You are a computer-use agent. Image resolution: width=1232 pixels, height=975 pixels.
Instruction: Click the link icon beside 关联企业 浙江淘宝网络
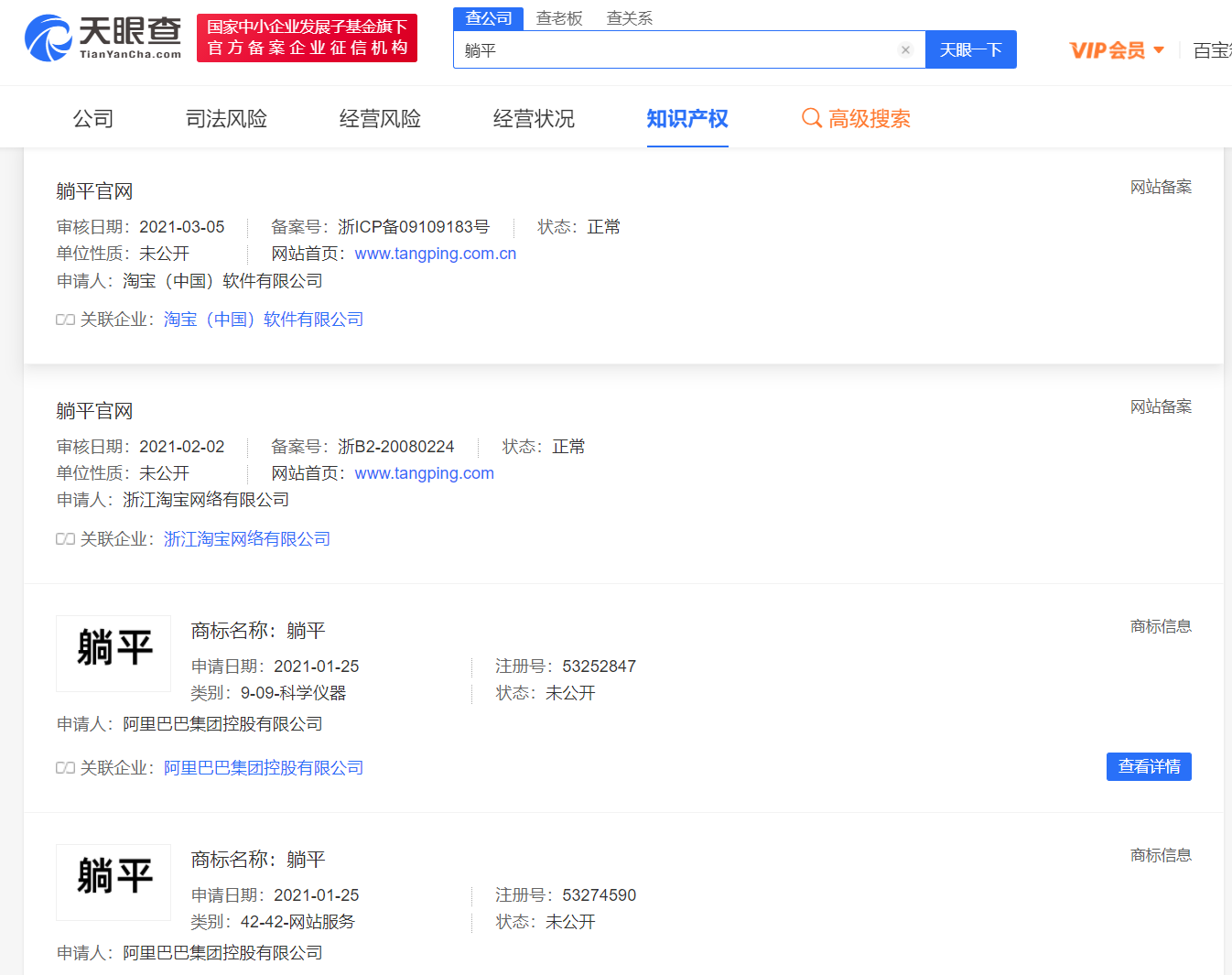point(65,539)
